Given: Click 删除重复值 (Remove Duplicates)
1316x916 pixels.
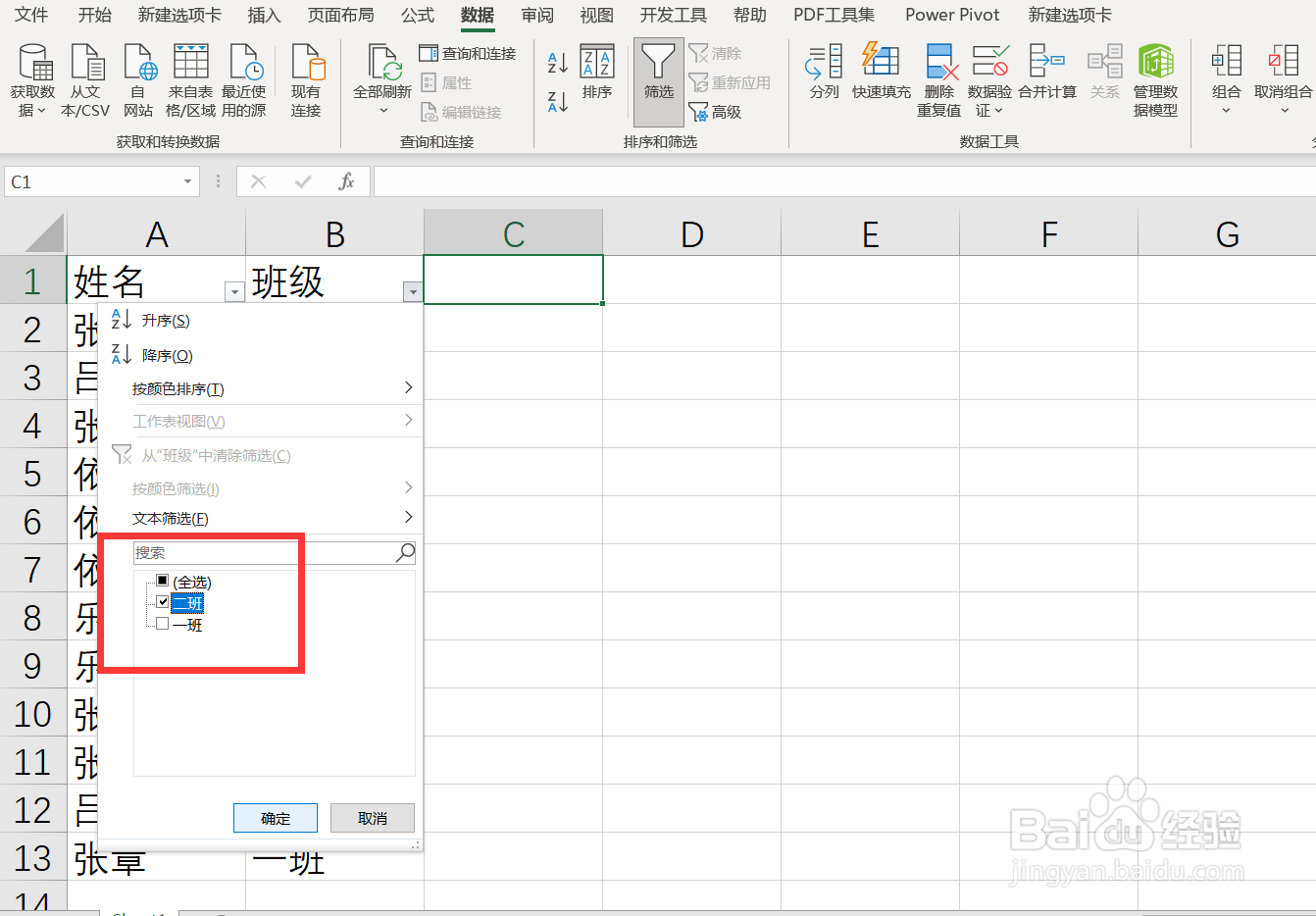Looking at the screenshot, I should pyautogui.click(x=939, y=80).
